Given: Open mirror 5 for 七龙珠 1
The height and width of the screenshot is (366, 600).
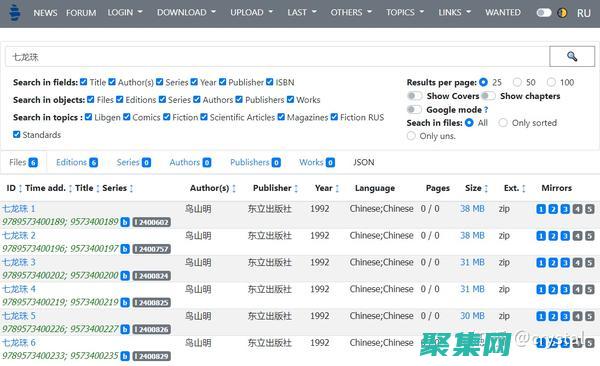Looking at the screenshot, I should [590, 209].
